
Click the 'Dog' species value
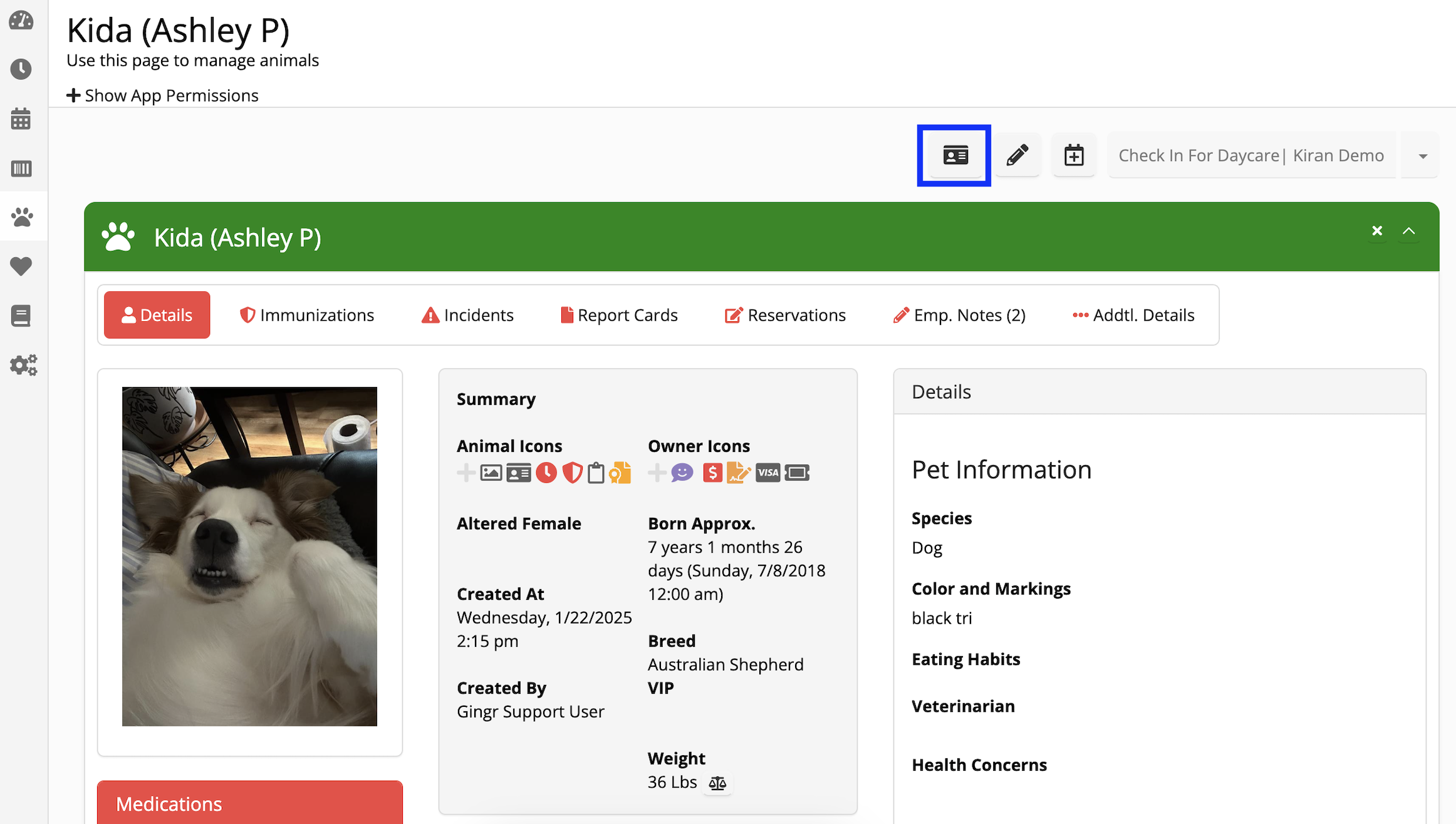[x=927, y=548]
